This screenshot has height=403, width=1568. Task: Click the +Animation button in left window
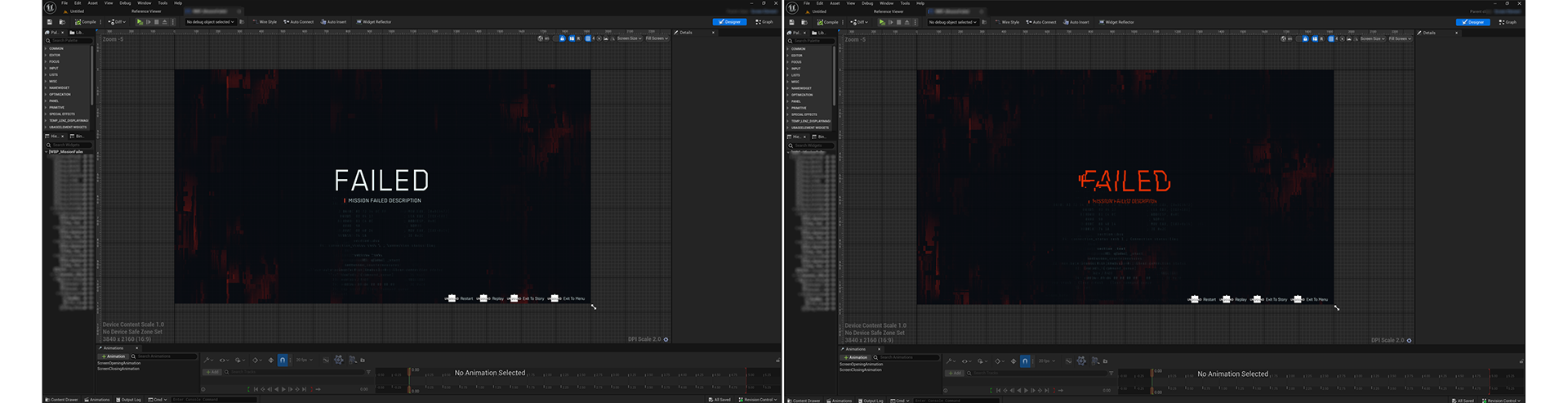pos(114,356)
